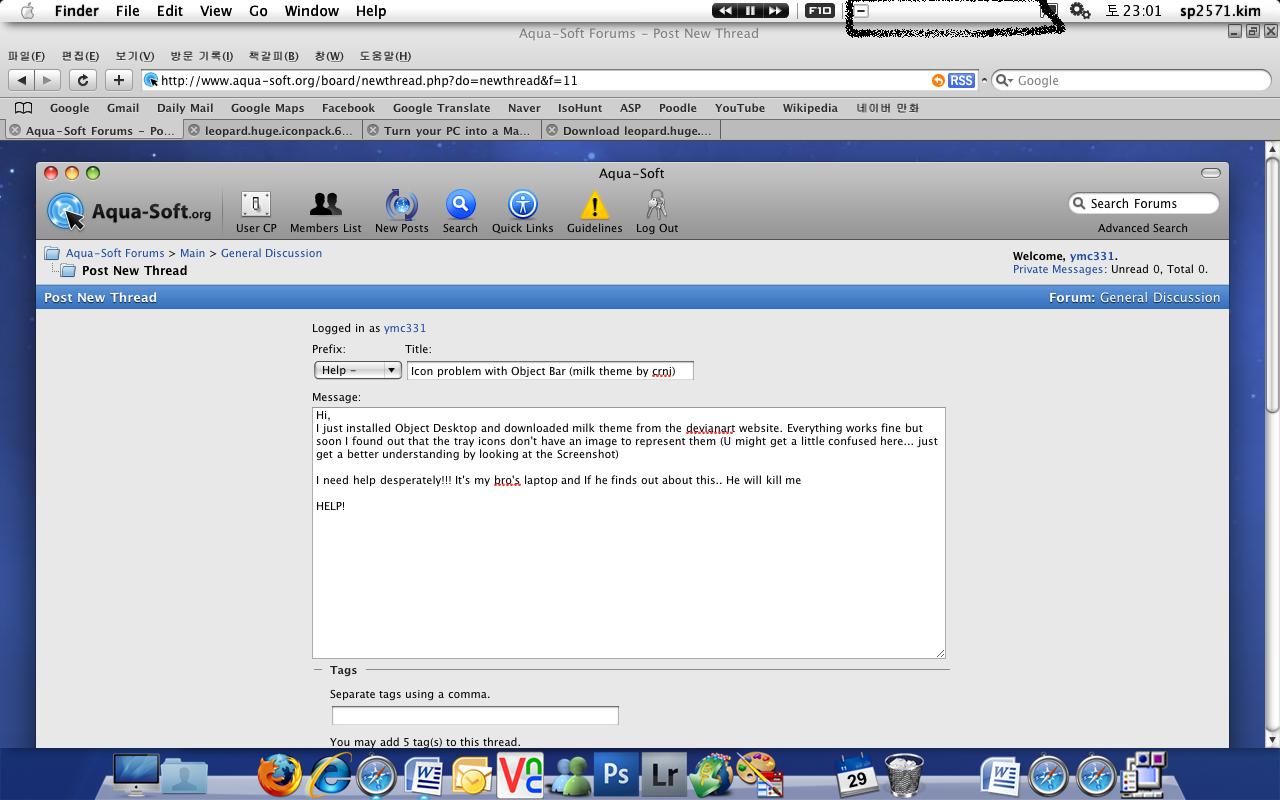Open the 책갈피(B) bookmarks menu
This screenshot has width=1280, height=800.
[273, 56]
